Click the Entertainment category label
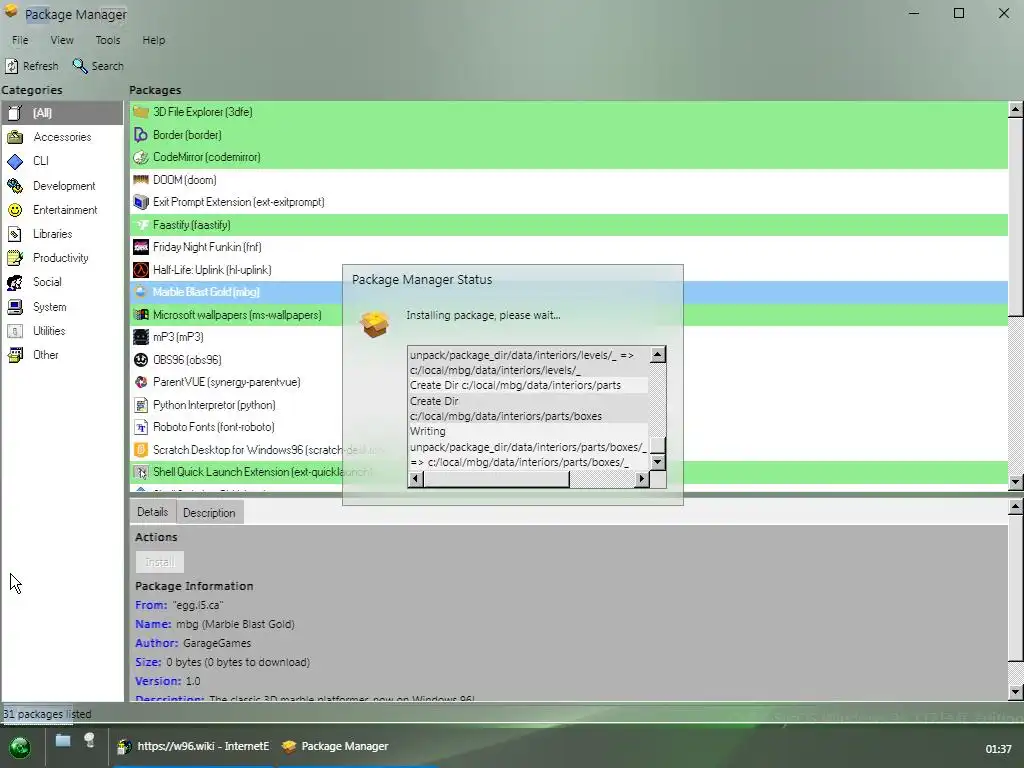This screenshot has height=768, width=1024. tap(65, 210)
